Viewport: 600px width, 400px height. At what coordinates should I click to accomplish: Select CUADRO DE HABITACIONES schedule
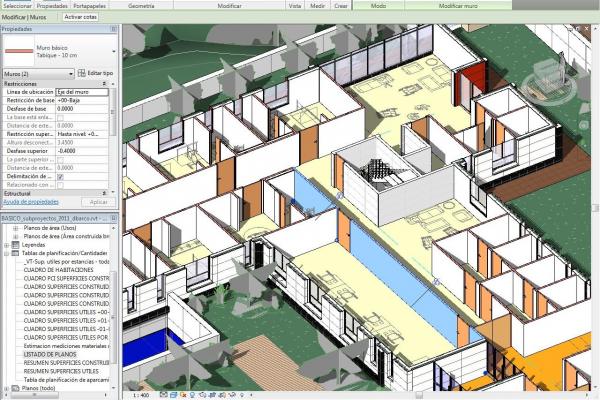[x=58, y=271]
